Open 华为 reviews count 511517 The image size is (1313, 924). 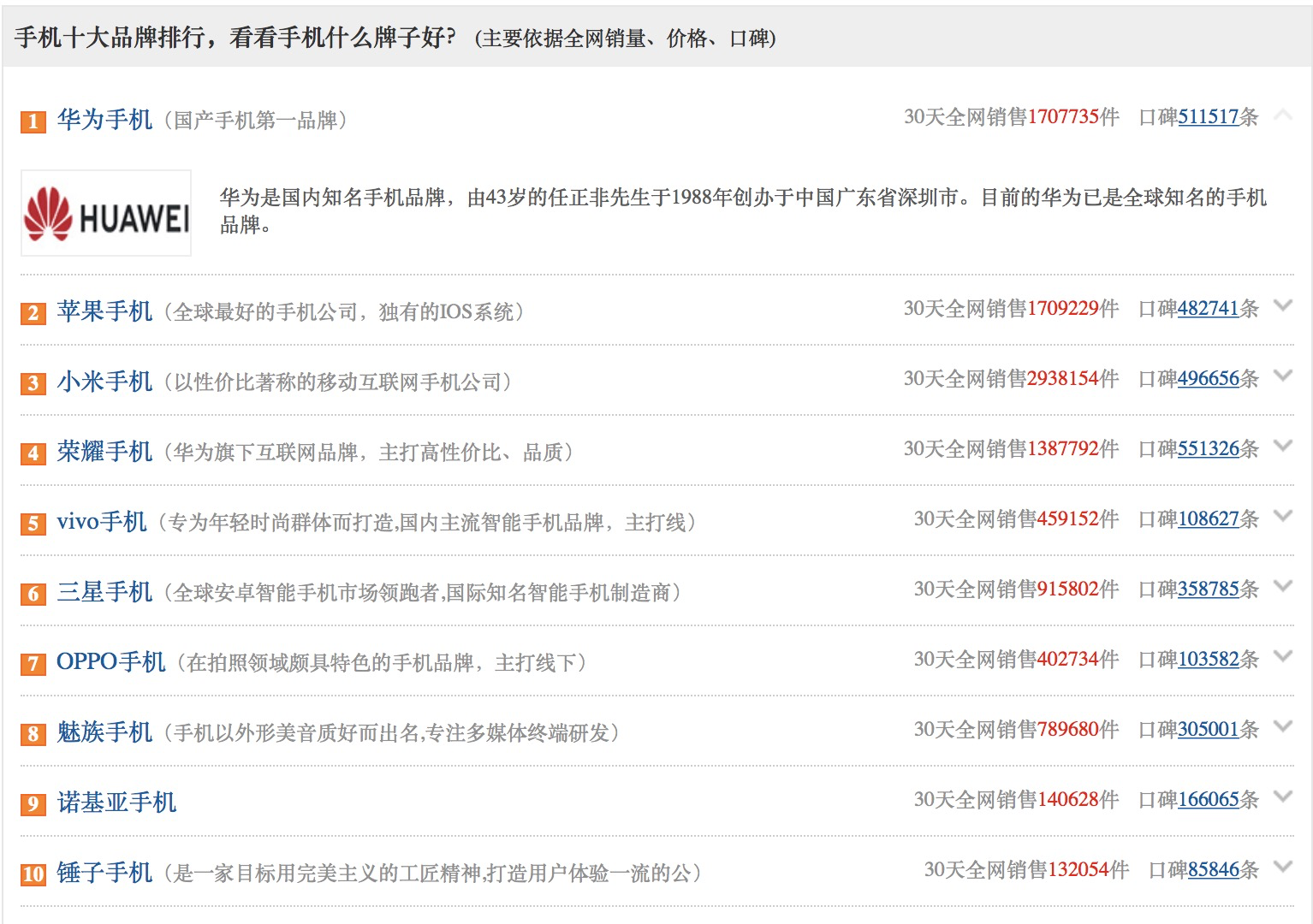(x=1209, y=117)
